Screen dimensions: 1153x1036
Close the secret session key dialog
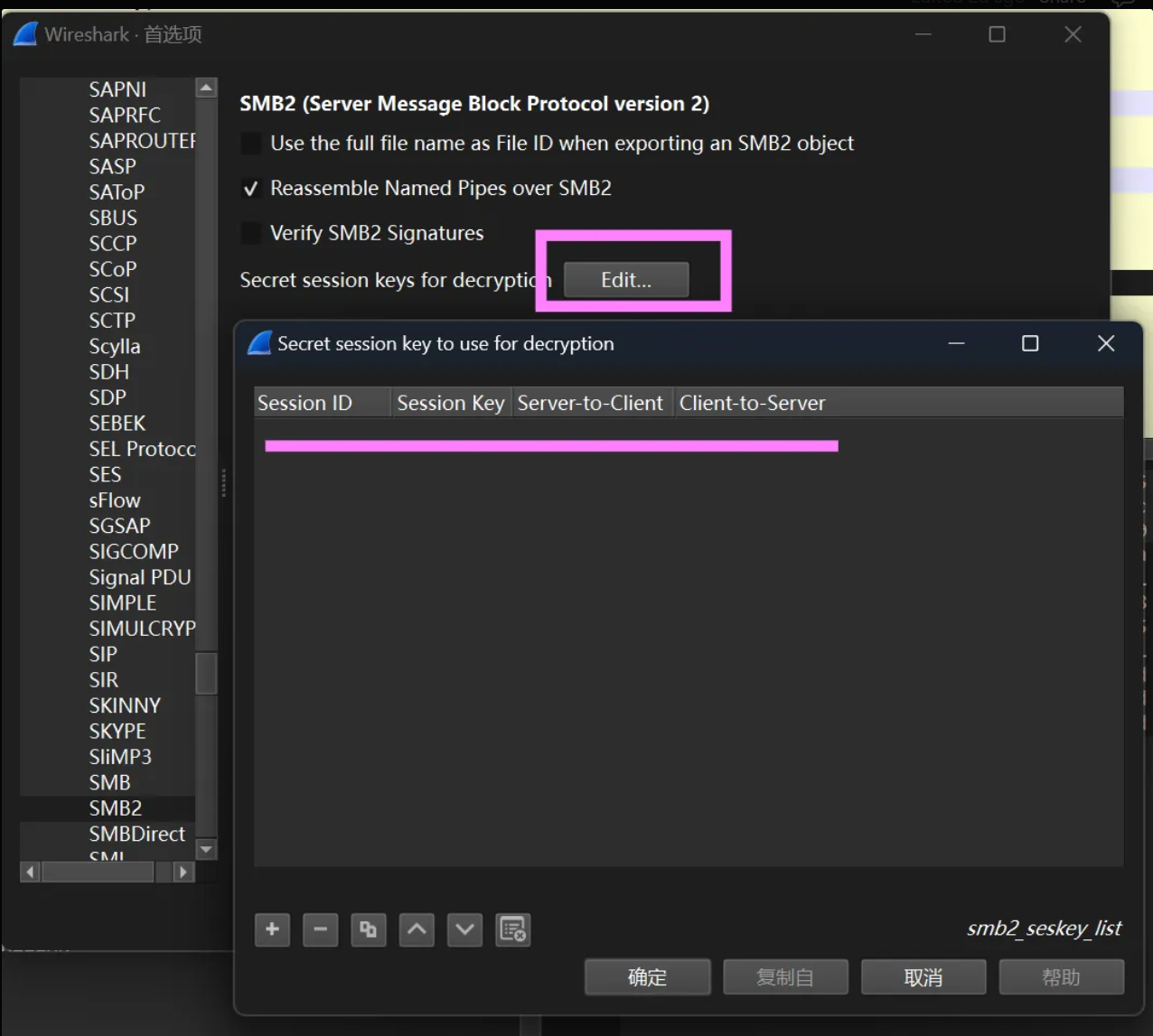pos(1106,343)
